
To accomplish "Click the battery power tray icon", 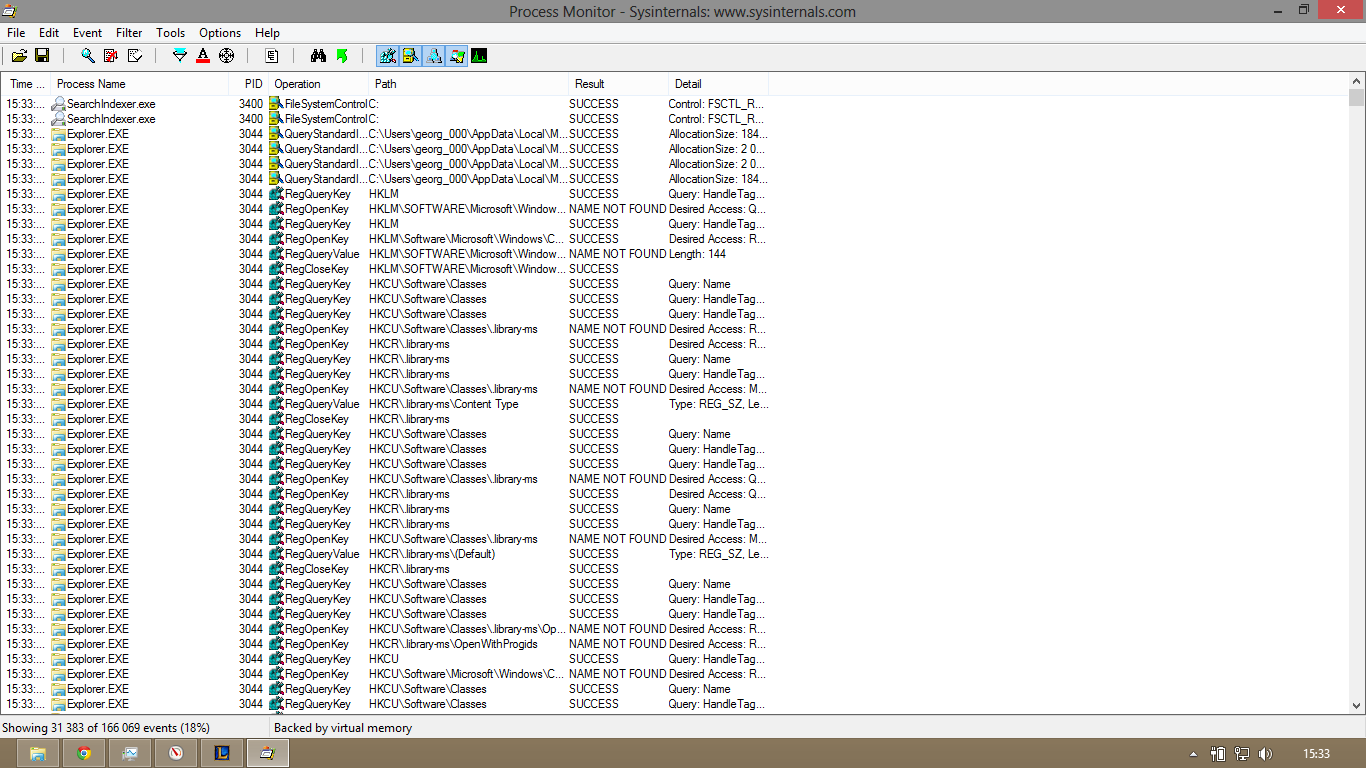I will [1218, 754].
